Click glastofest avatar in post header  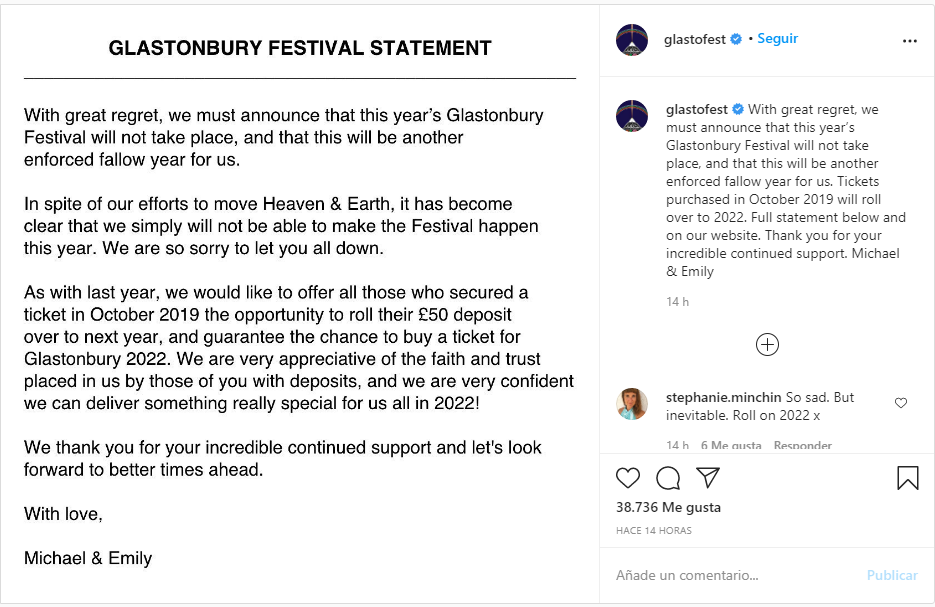632,40
